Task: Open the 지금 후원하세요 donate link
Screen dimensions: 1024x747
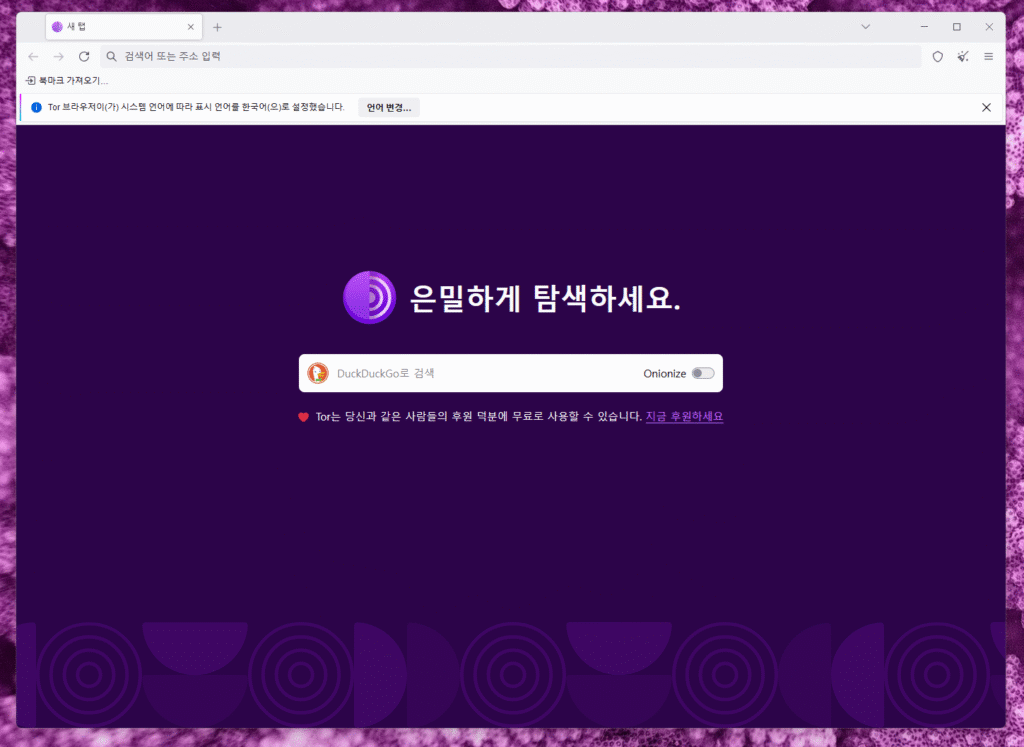Action: 684,417
